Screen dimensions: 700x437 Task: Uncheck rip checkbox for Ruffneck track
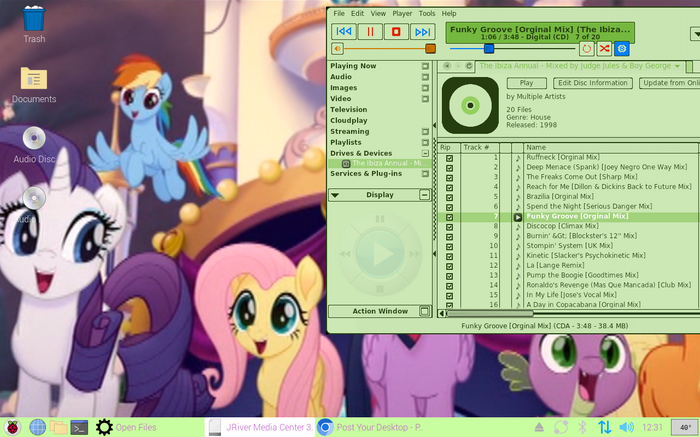[450, 158]
